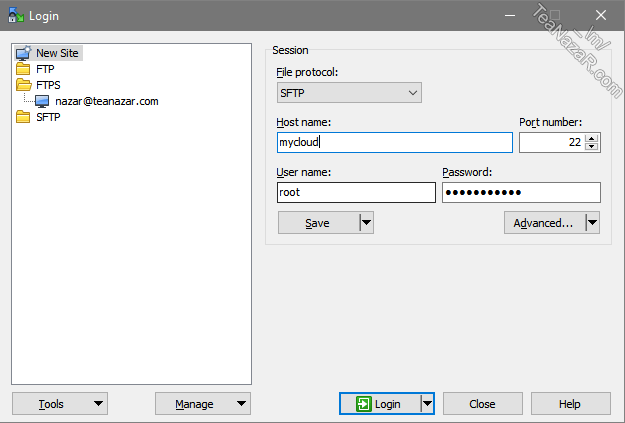625x423 pixels.
Task: Click the "FTPS" folder label
Action: point(48,85)
